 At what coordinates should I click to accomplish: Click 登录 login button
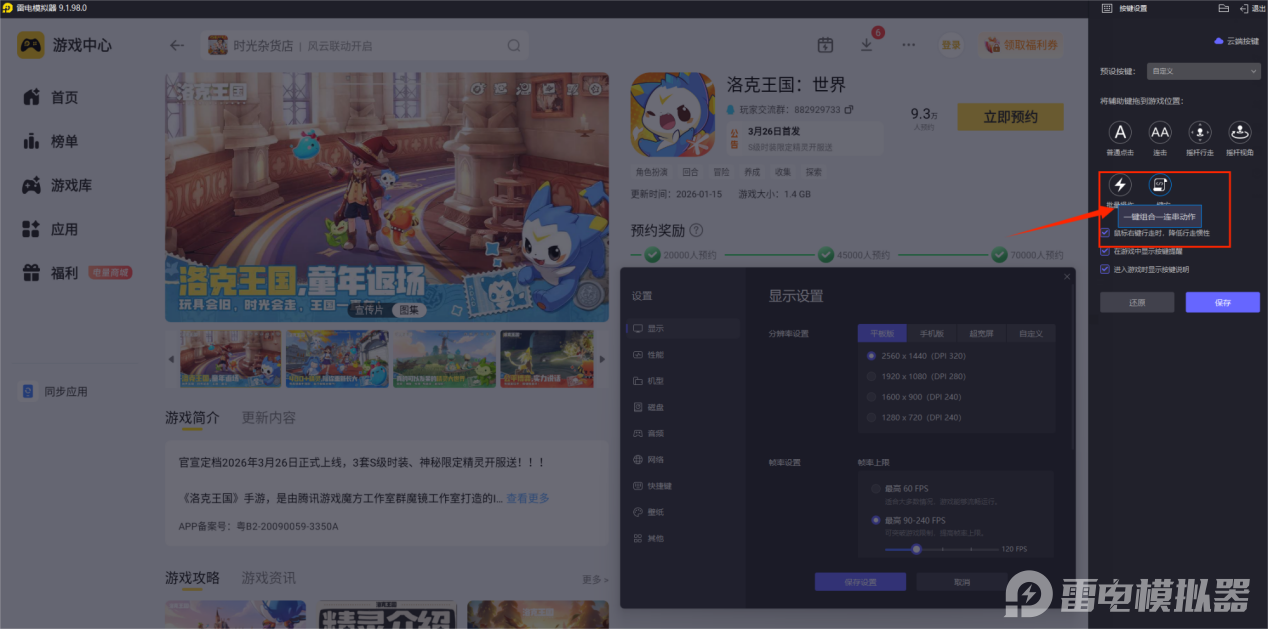951,45
